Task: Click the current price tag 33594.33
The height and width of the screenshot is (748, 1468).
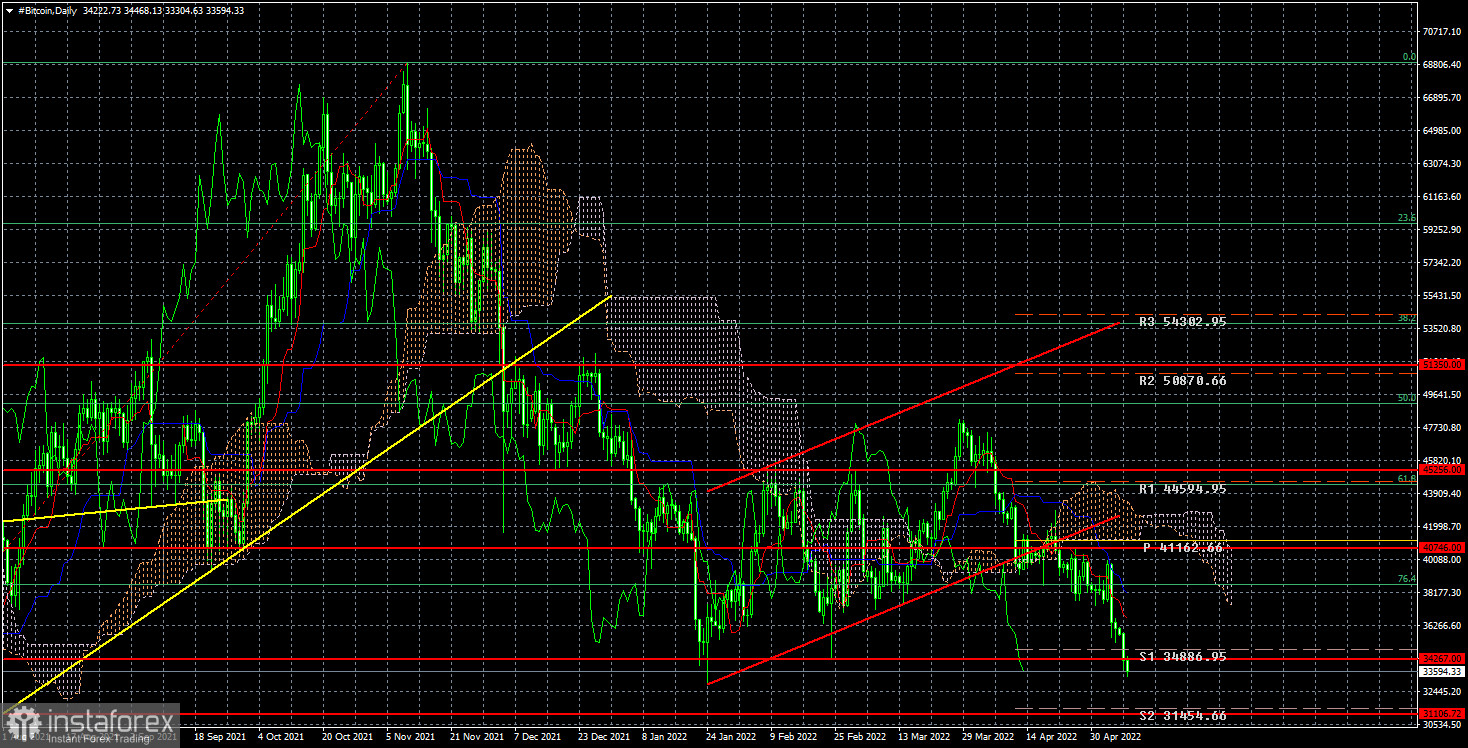Action: pos(1443,672)
